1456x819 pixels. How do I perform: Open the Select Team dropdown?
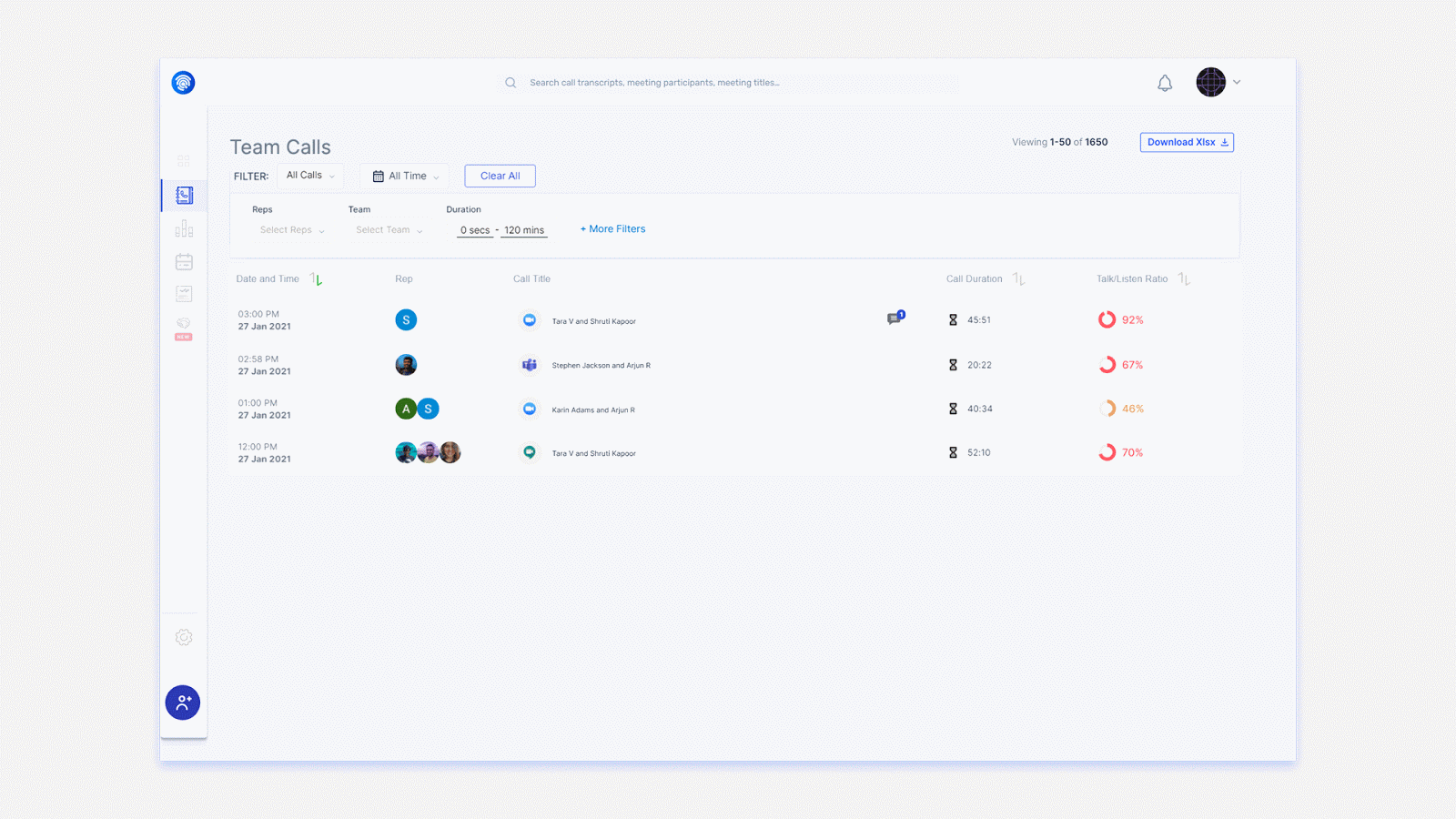(x=389, y=230)
